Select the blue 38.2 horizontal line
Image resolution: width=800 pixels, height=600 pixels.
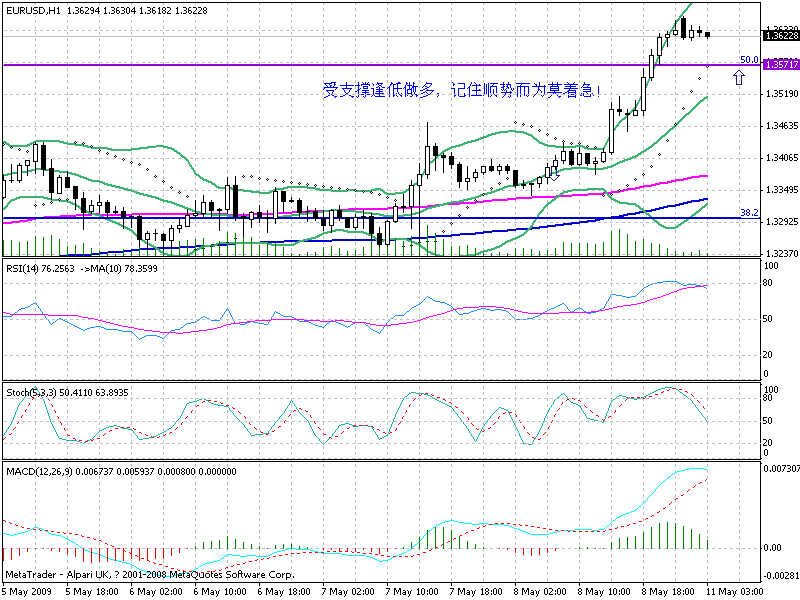pos(381,218)
